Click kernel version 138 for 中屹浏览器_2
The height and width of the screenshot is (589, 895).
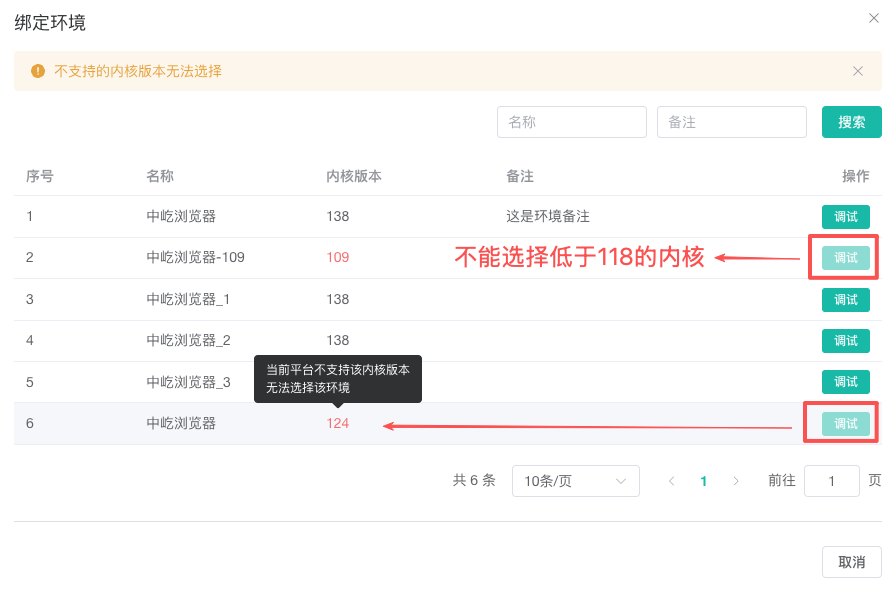337,340
